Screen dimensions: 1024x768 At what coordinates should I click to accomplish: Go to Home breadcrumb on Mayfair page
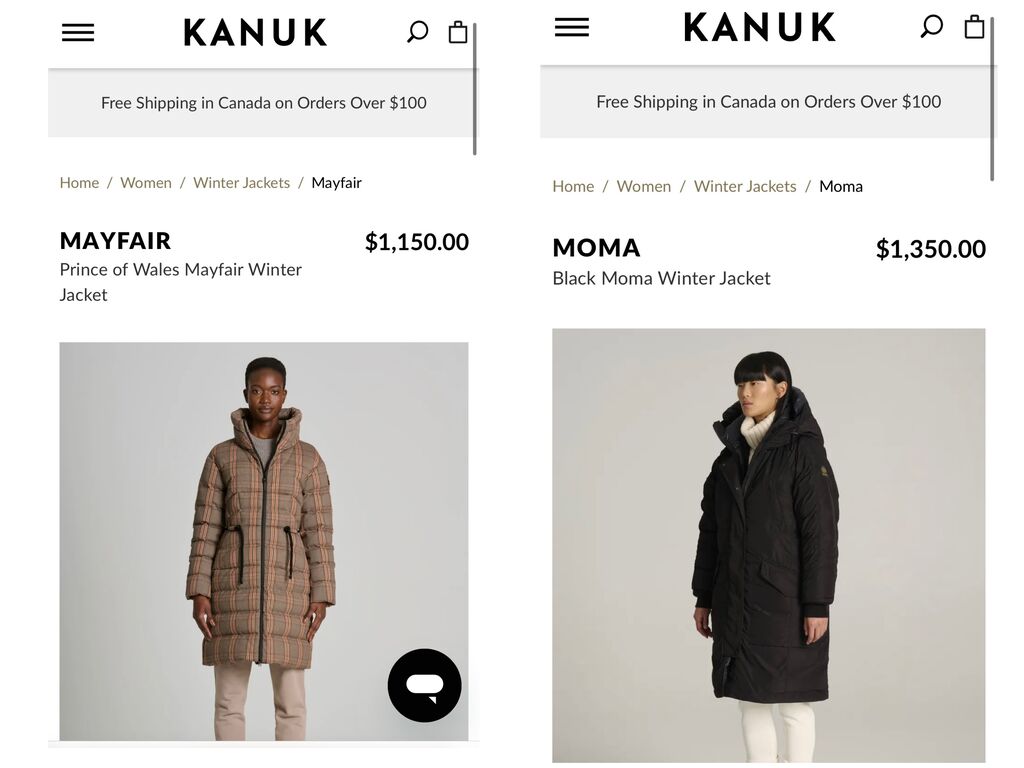coord(79,183)
